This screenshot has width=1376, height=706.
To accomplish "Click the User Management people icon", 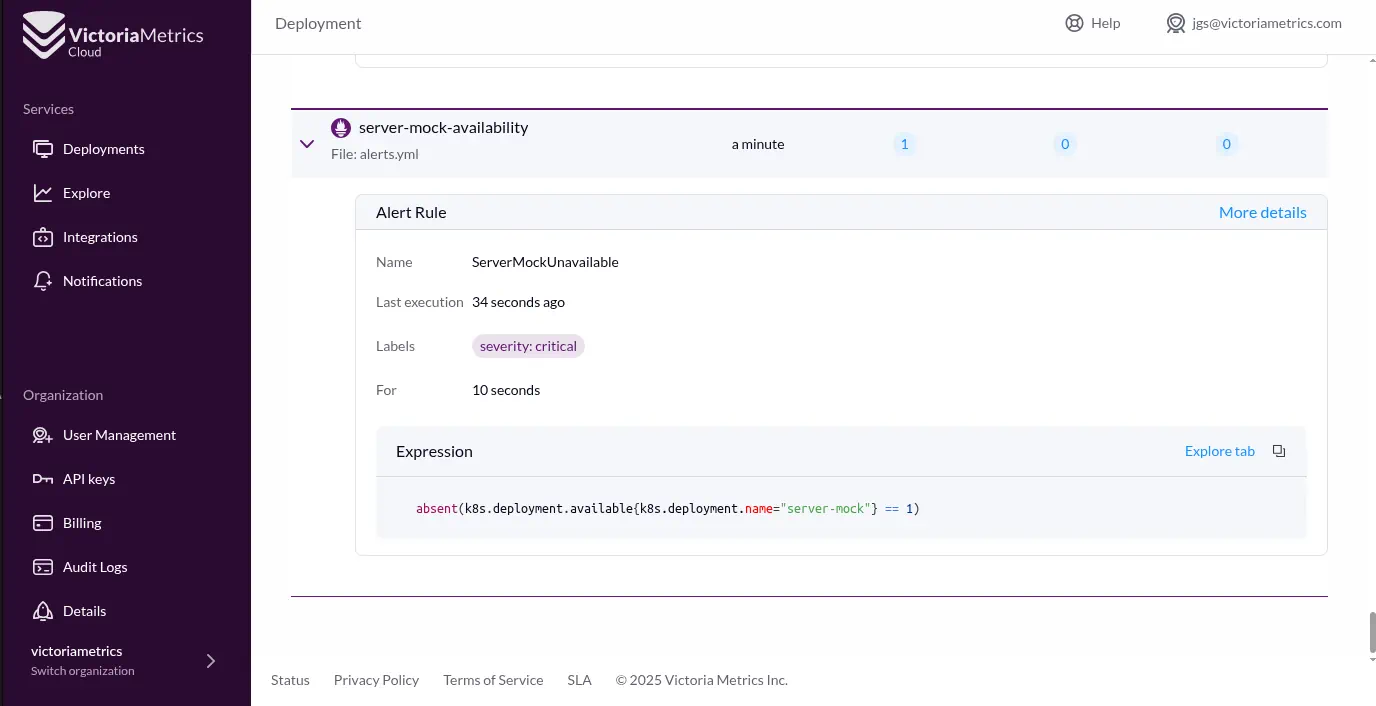I will pos(43,435).
